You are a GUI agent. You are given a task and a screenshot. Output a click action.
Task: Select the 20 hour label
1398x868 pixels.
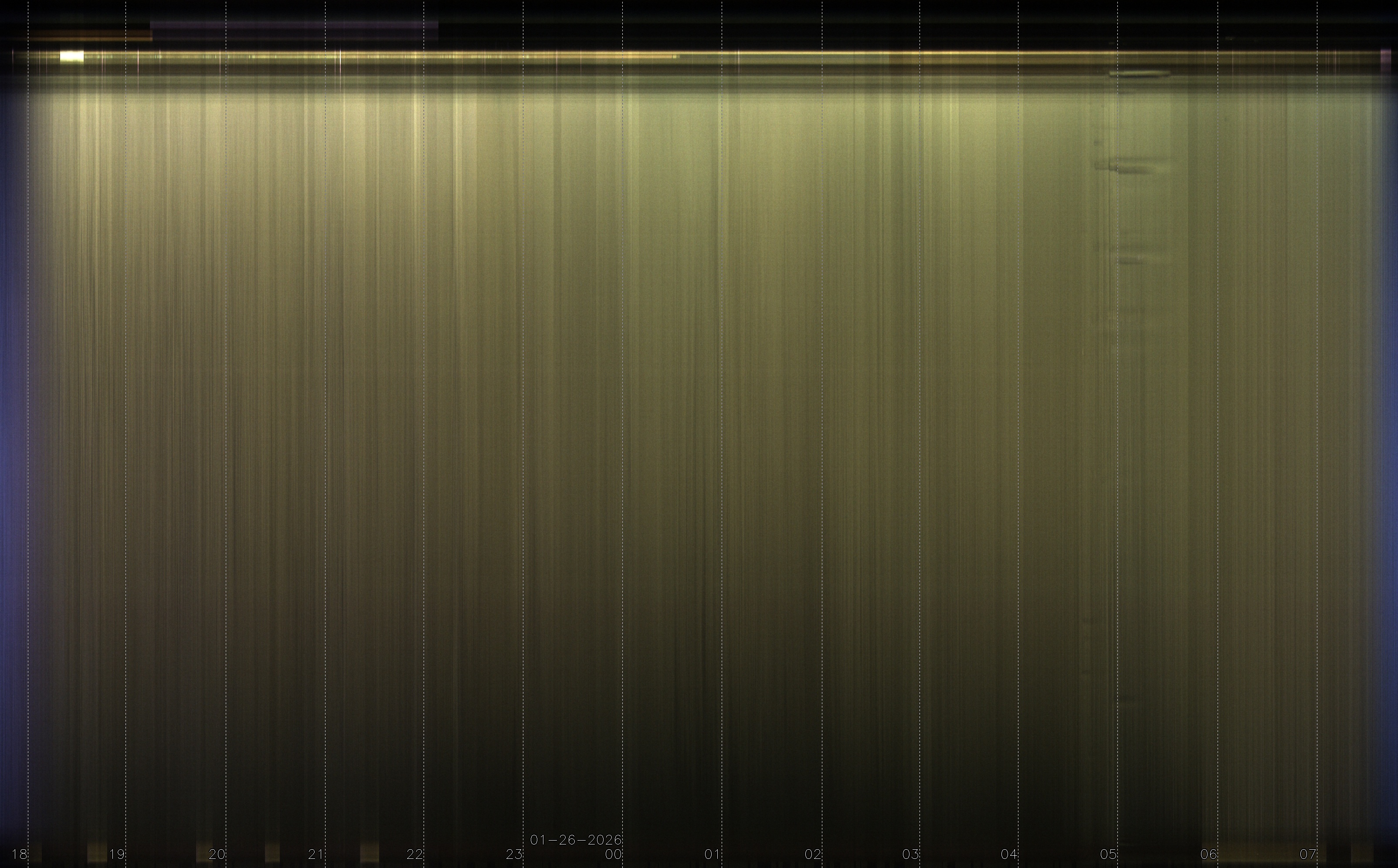pos(217,854)
